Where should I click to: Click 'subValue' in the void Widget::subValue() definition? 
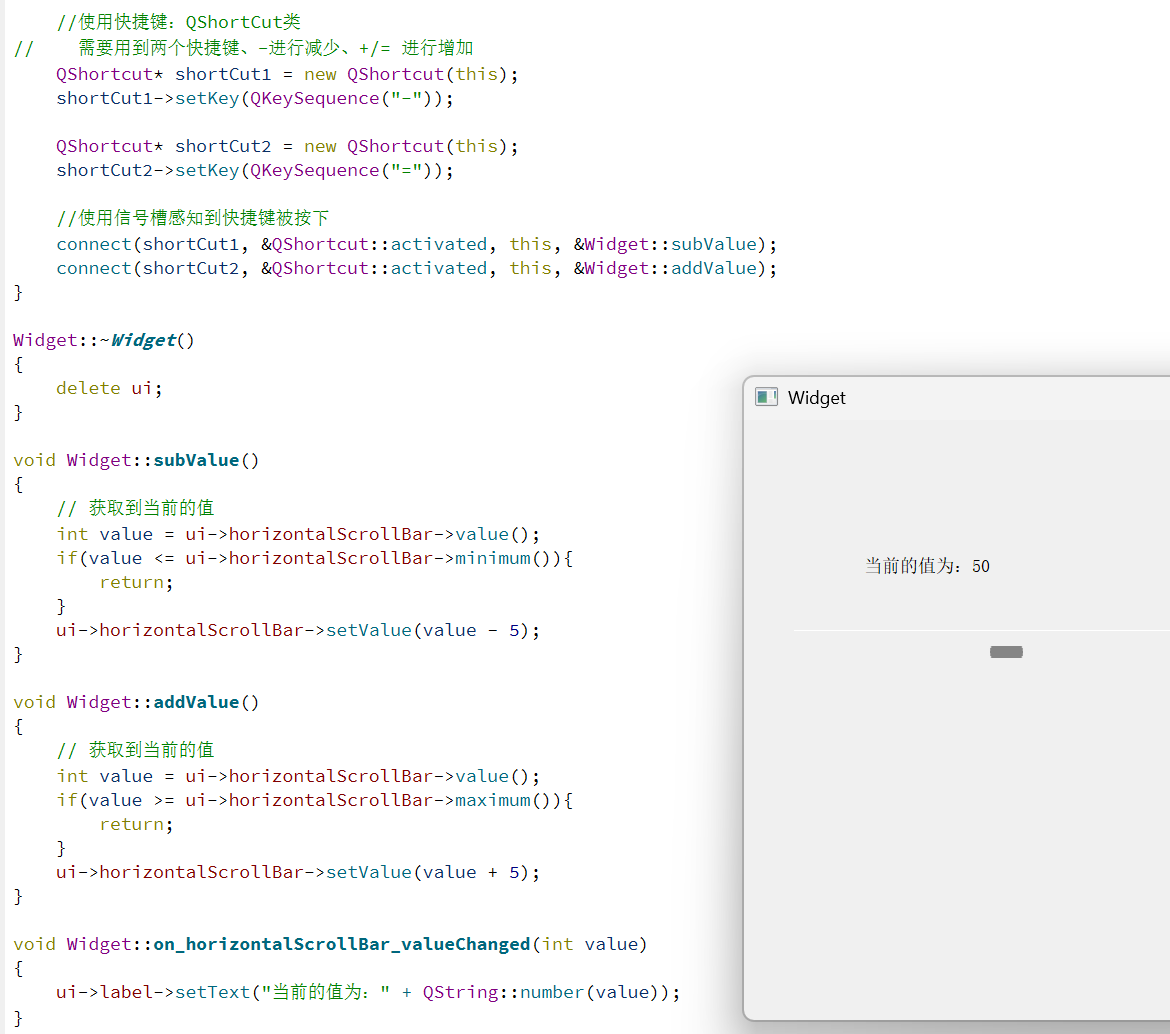click(196, 460)
